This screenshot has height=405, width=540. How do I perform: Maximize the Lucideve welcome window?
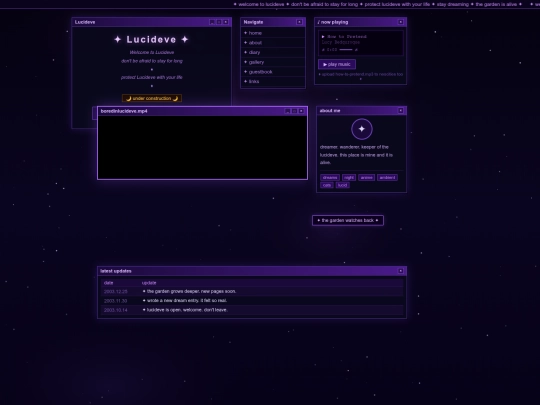219,22
